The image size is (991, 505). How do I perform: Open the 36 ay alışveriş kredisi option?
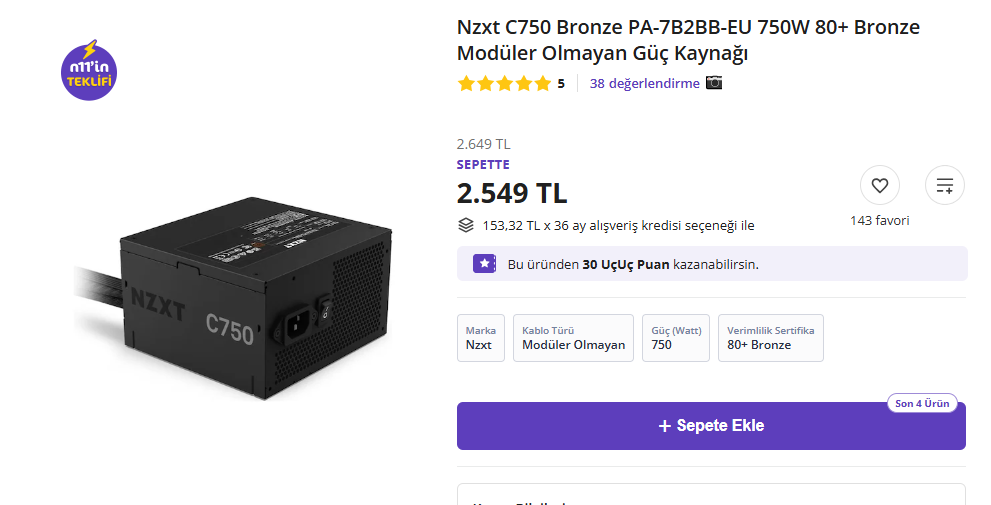point(618,225)
